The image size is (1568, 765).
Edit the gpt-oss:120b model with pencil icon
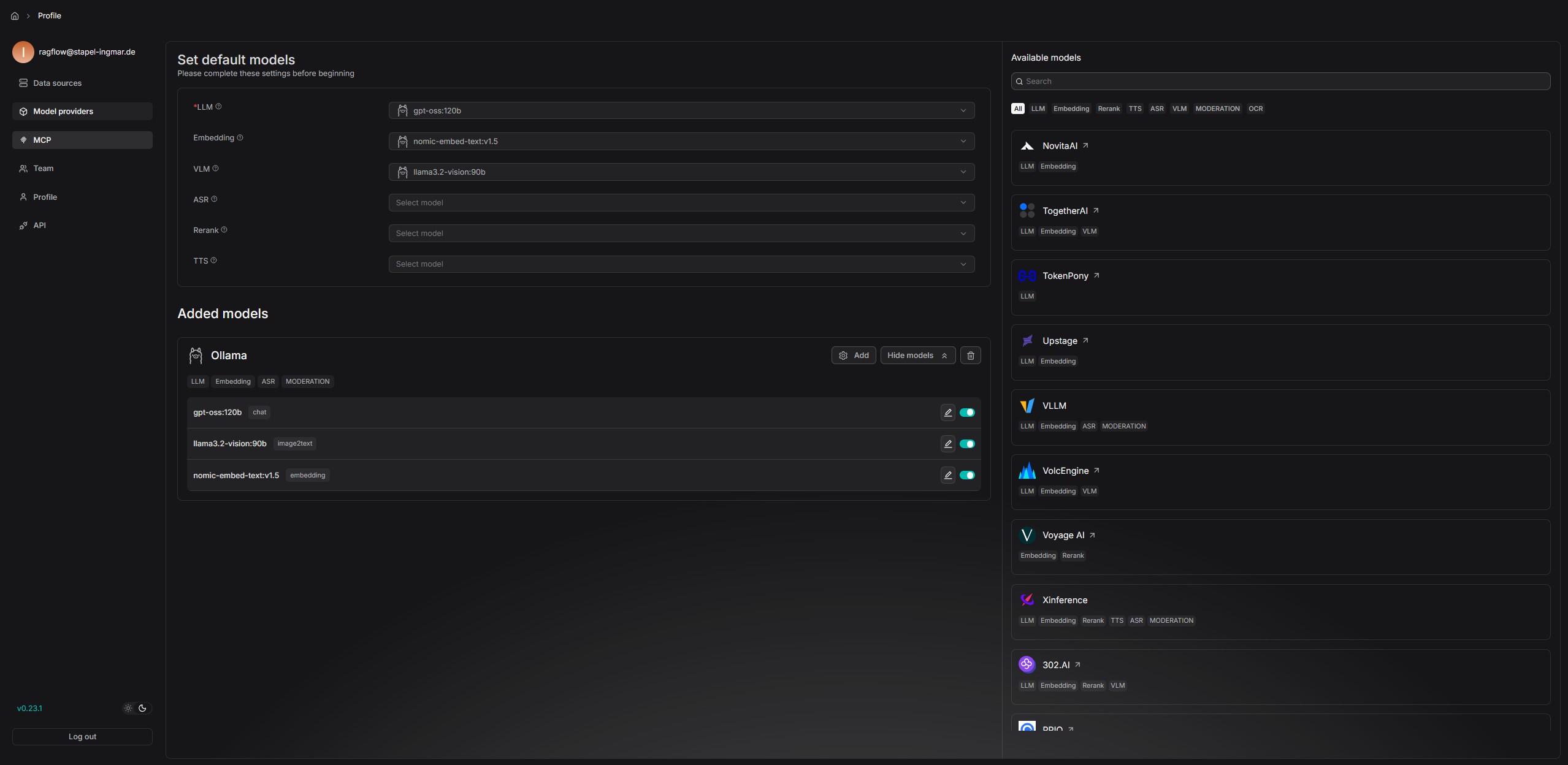[947, 413]
